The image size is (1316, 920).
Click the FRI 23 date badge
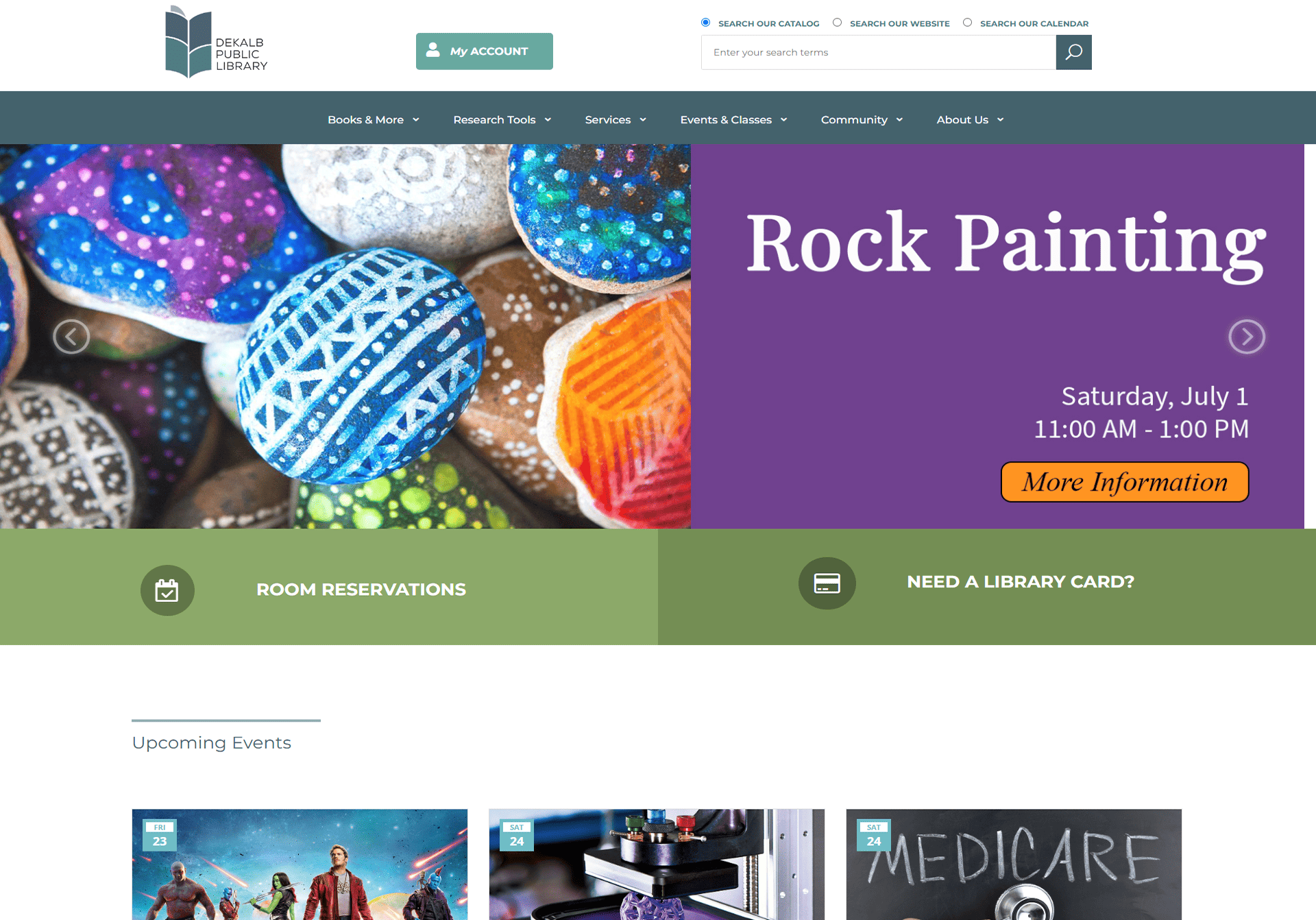pyautogui.click(x=160, y=835)
